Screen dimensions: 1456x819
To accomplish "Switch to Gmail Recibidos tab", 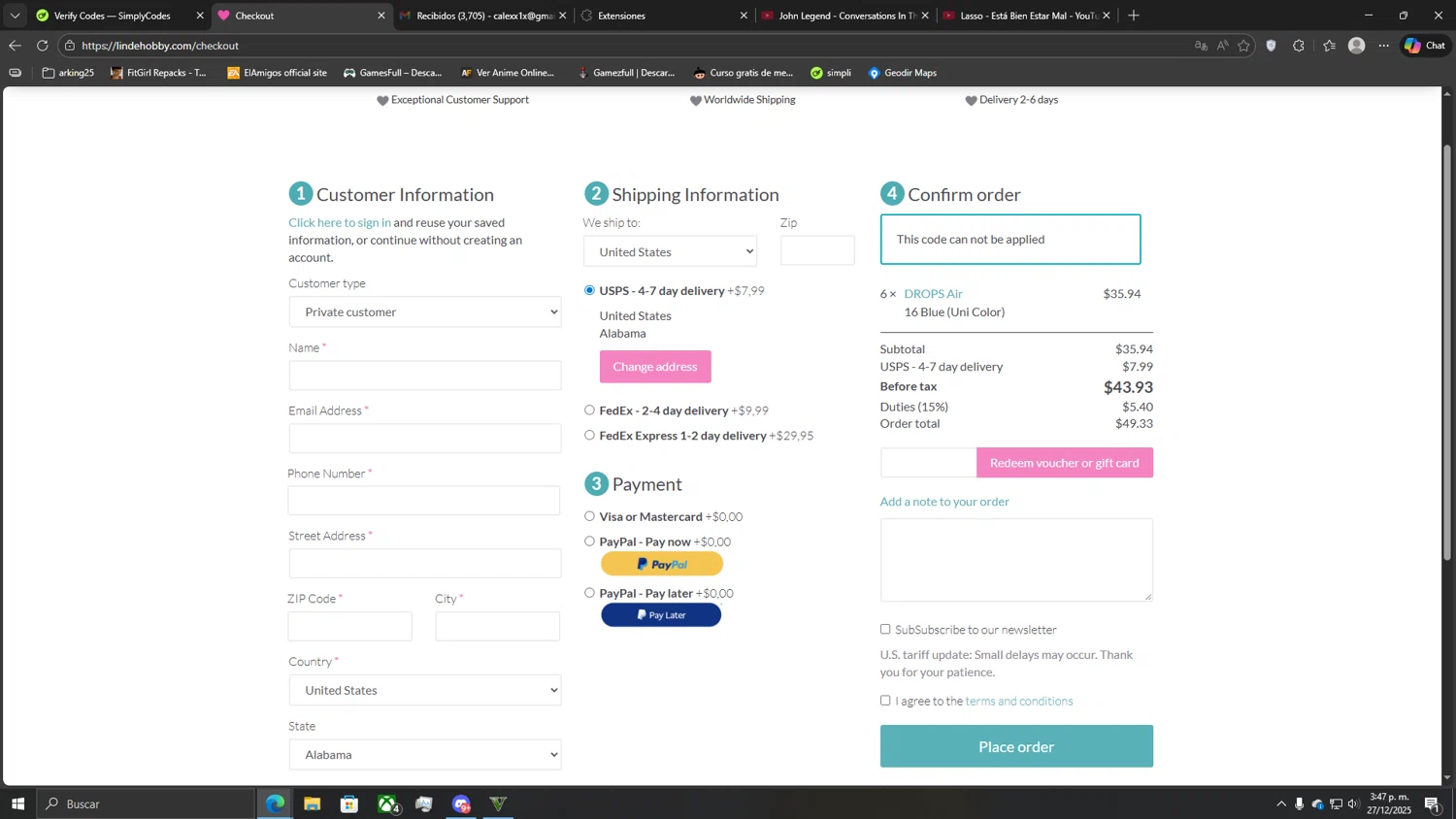I will [x=482, y=16].
